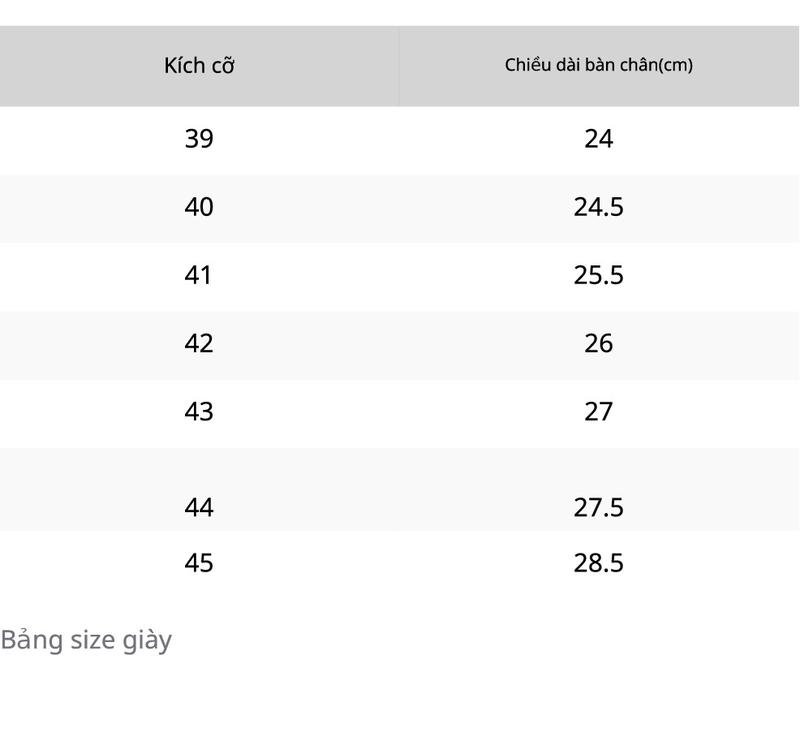Image resolution: width=800 pixels, height=750 pixels.
Task: Click the 'Bảng size giày' caption
Action: [x=86, y=640]
